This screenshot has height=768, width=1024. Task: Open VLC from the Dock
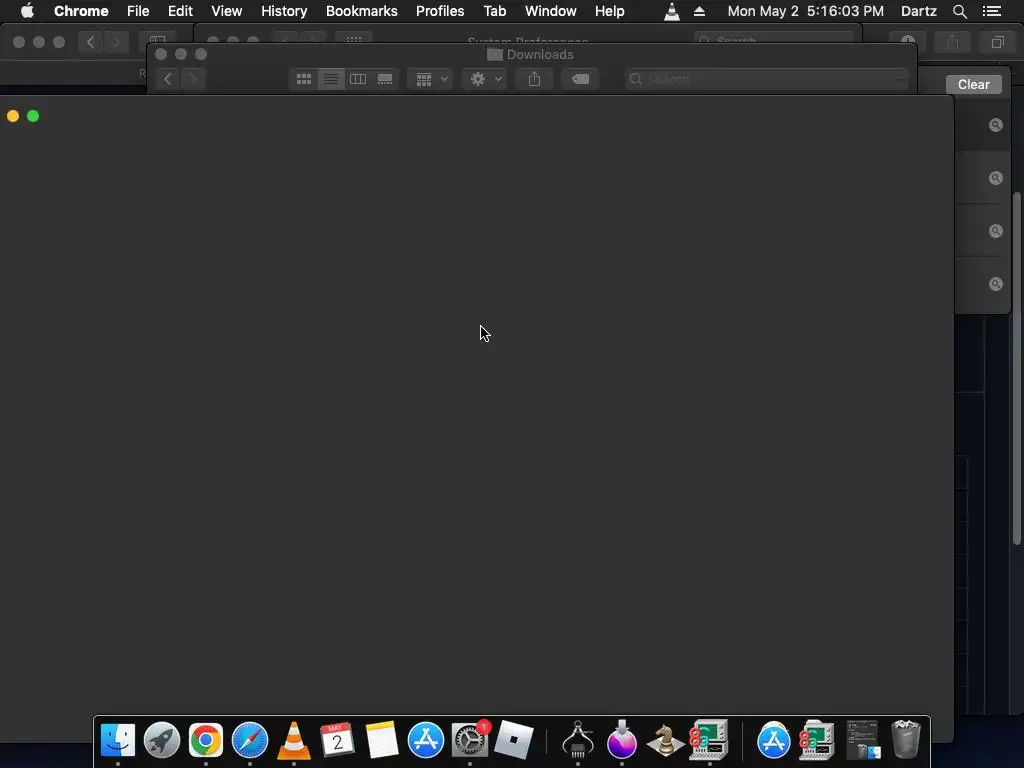click(294, 740)
